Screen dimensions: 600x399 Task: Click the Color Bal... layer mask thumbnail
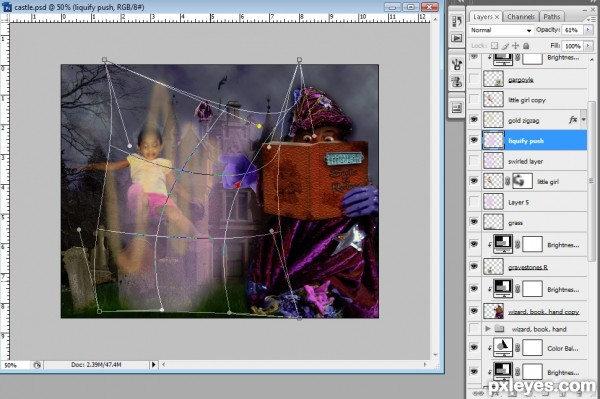coord(532,348)
